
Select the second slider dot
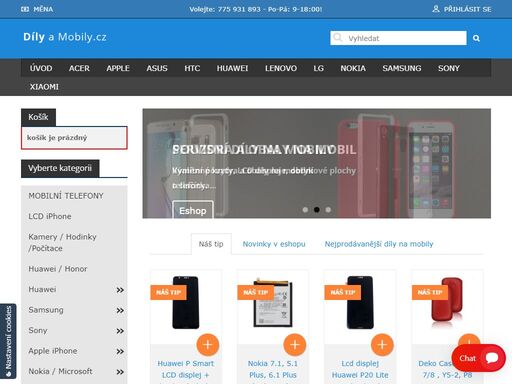(317, 210)
